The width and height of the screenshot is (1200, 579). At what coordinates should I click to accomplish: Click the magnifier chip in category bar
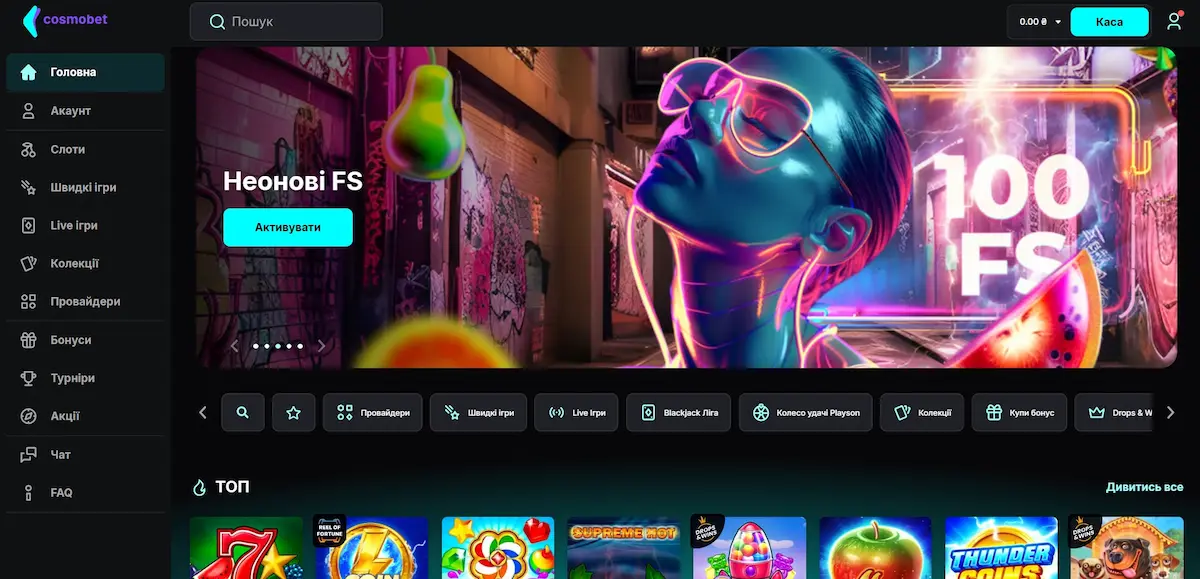tap(243, 412)
